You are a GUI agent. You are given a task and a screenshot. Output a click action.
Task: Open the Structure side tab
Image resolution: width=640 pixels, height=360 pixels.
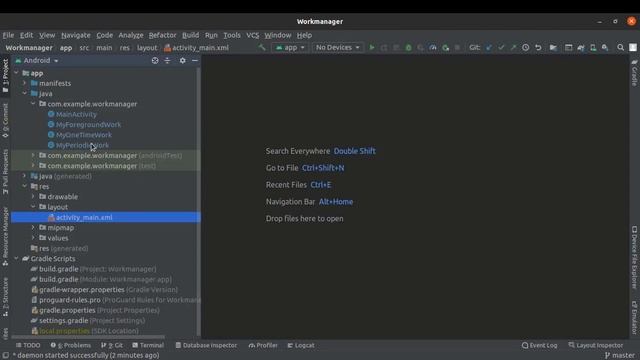(5, 297)
